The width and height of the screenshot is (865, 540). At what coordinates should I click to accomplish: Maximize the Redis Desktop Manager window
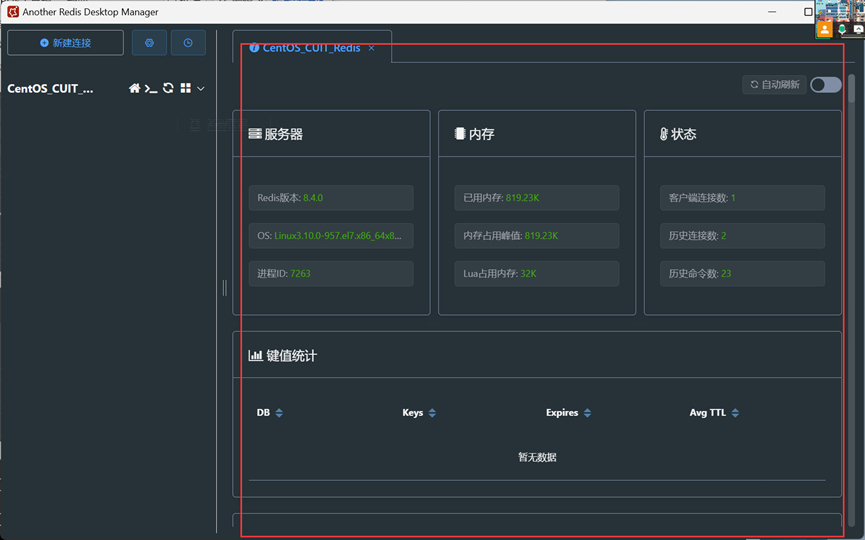coord(808,12)
